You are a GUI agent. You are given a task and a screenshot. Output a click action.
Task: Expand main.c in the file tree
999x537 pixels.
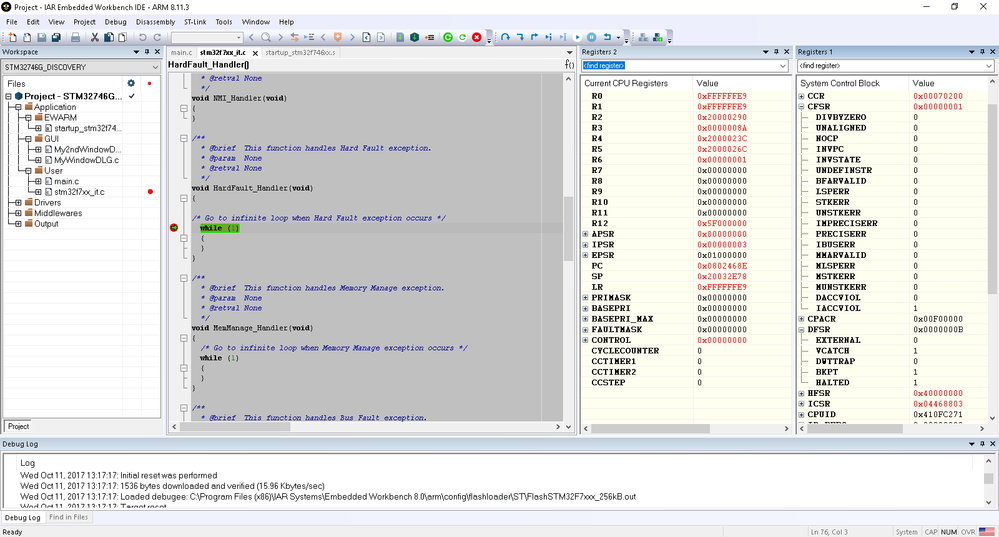(x=38, y=182)
